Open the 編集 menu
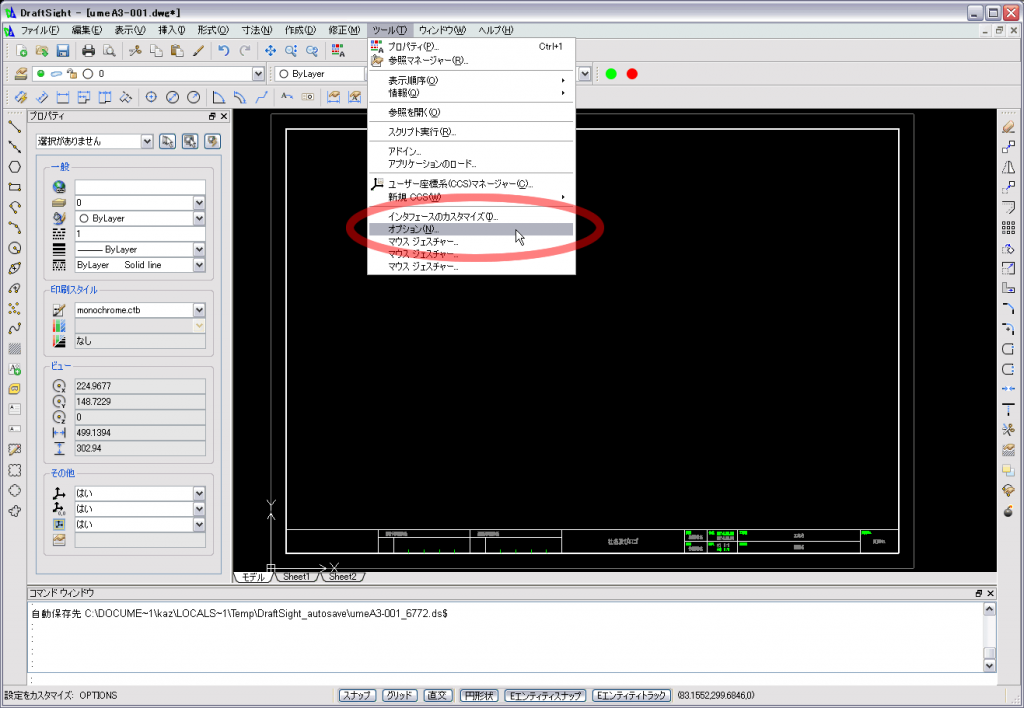1024x708 pixels. click(x=87, y=30)
